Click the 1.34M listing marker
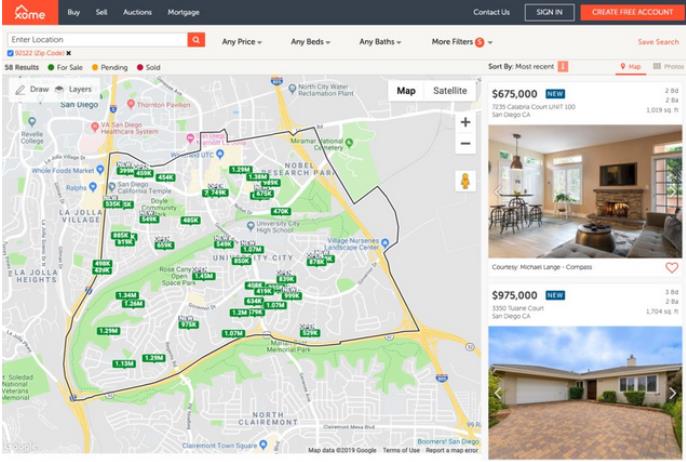This screenshot has height=462, width=686. click(127, 295)
